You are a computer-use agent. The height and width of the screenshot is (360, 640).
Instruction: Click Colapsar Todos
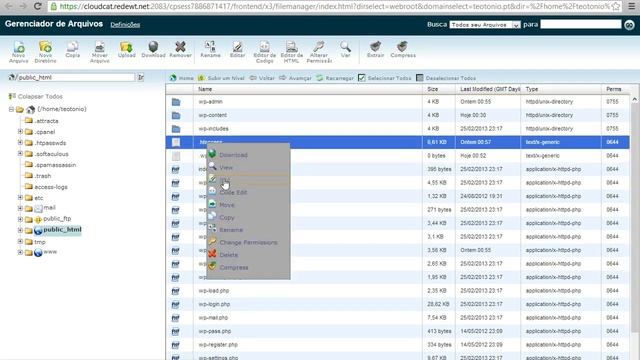click(36, 96)
